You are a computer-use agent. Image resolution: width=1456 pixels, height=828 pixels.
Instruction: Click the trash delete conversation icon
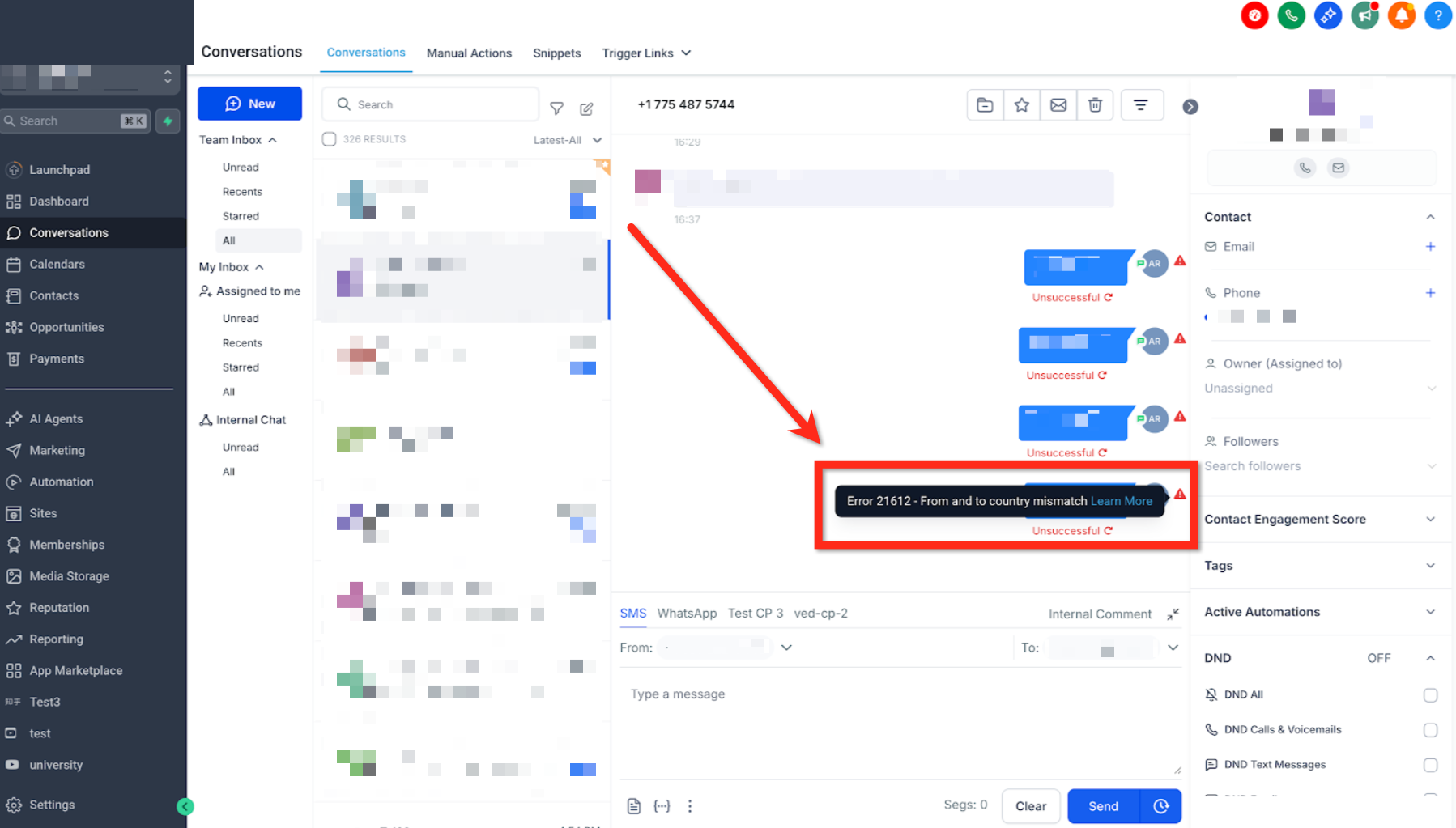click(x=1095, y=105)
